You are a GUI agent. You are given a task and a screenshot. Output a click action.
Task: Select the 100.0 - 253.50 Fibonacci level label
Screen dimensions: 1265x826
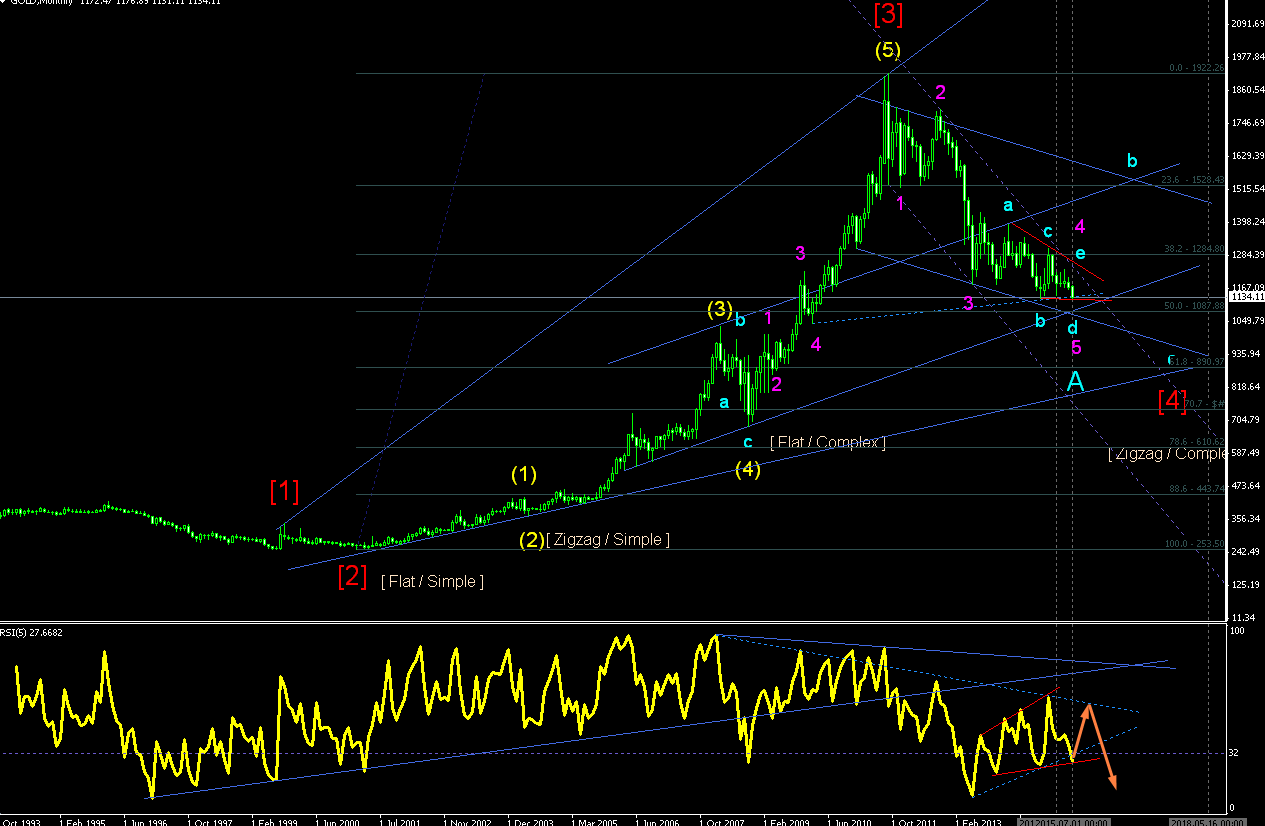coord(1194,544)
